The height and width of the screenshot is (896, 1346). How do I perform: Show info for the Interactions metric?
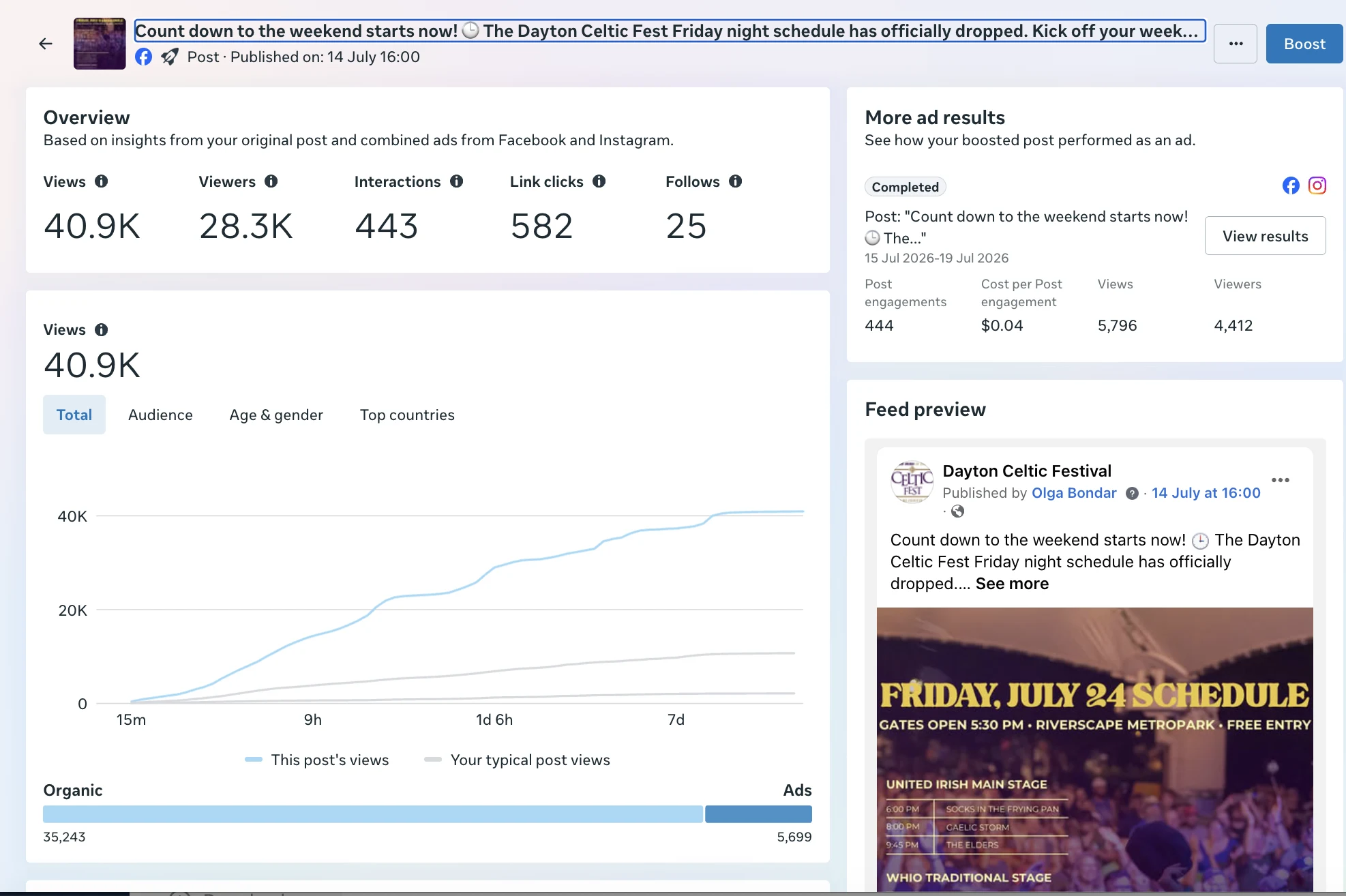[x=457, y=181]
